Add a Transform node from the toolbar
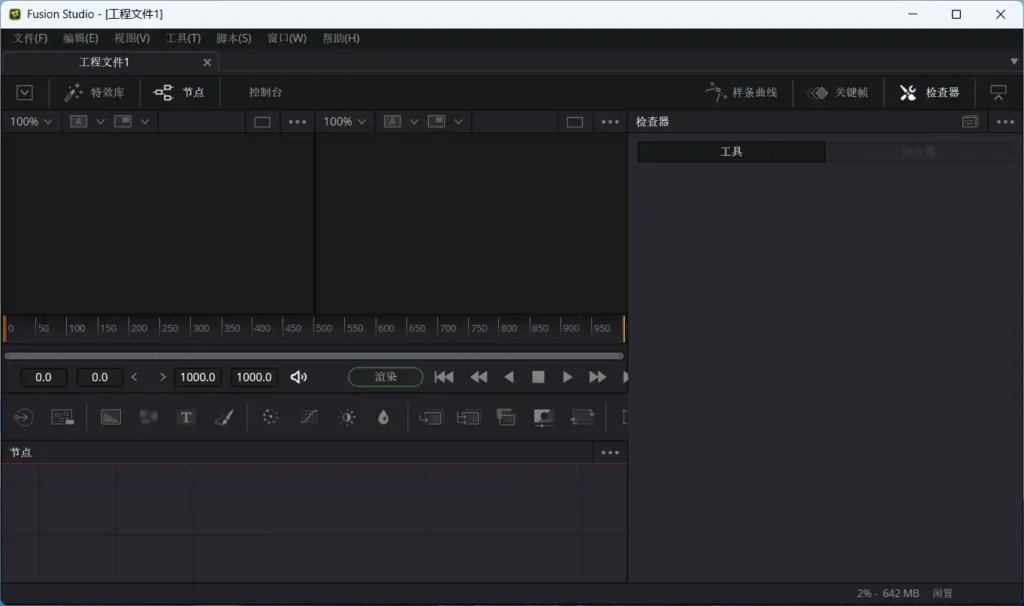The width and height of the screenshot is (1024, 606). point(582,417)
